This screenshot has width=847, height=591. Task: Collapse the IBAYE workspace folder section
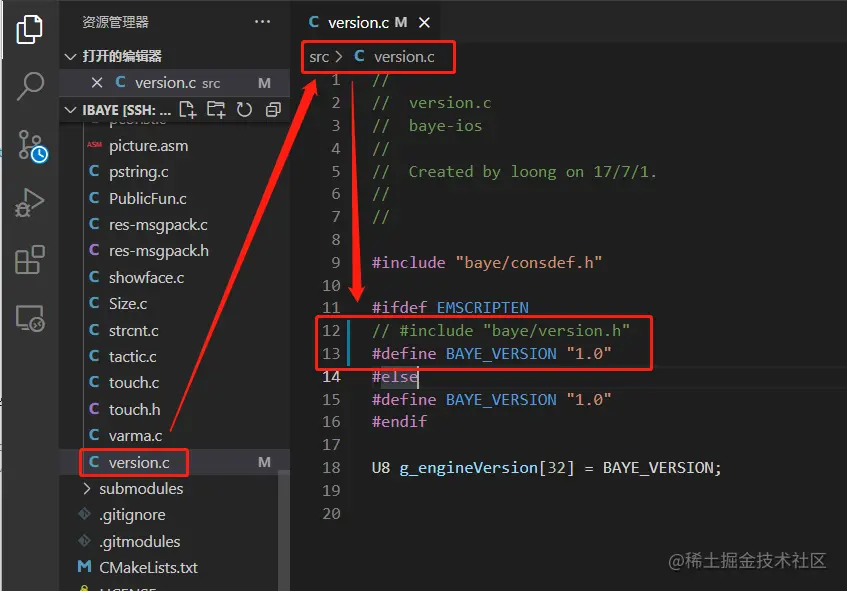70,110
